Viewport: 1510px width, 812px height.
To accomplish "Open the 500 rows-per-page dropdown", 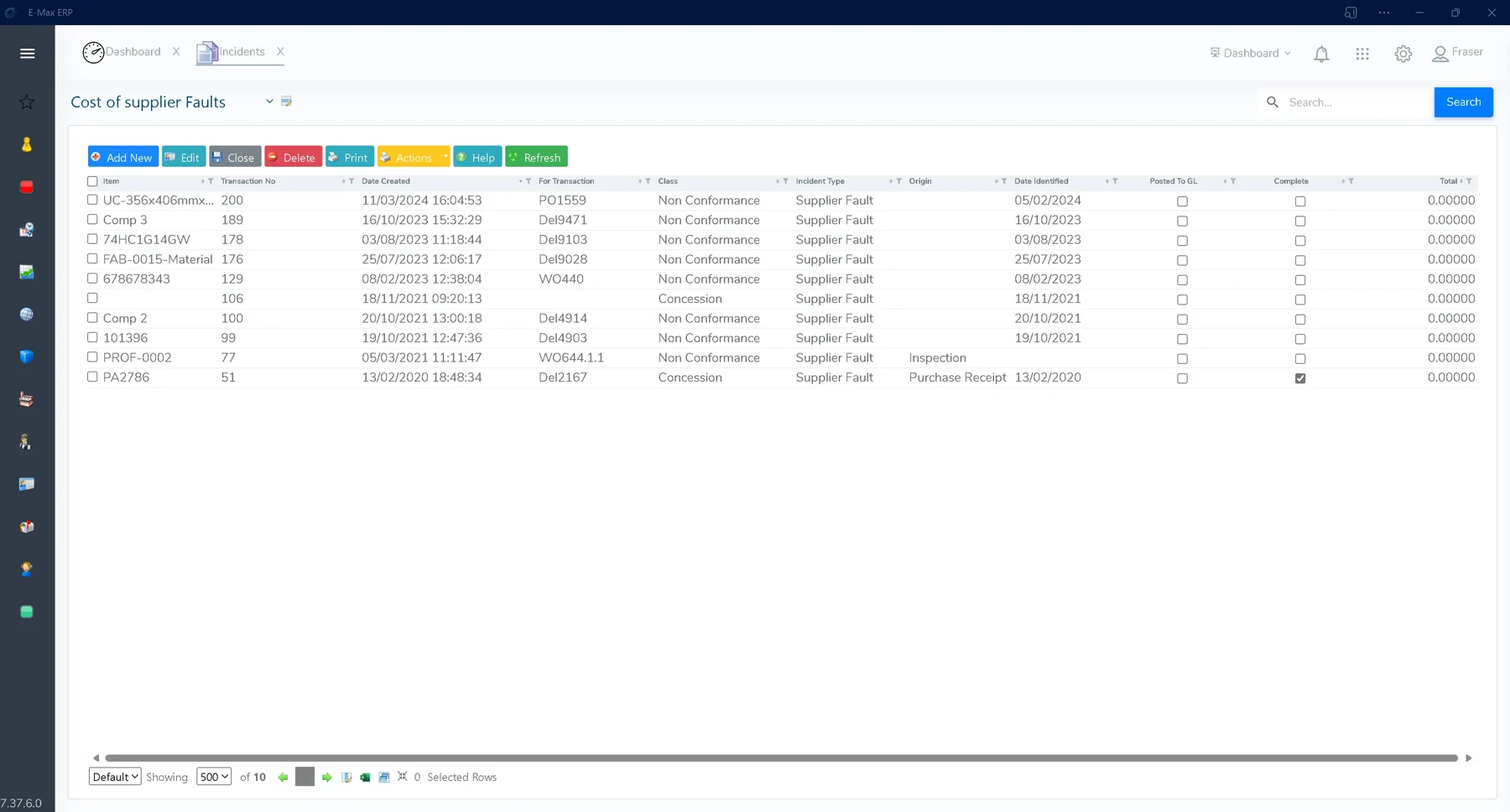I will pos(214,777).
